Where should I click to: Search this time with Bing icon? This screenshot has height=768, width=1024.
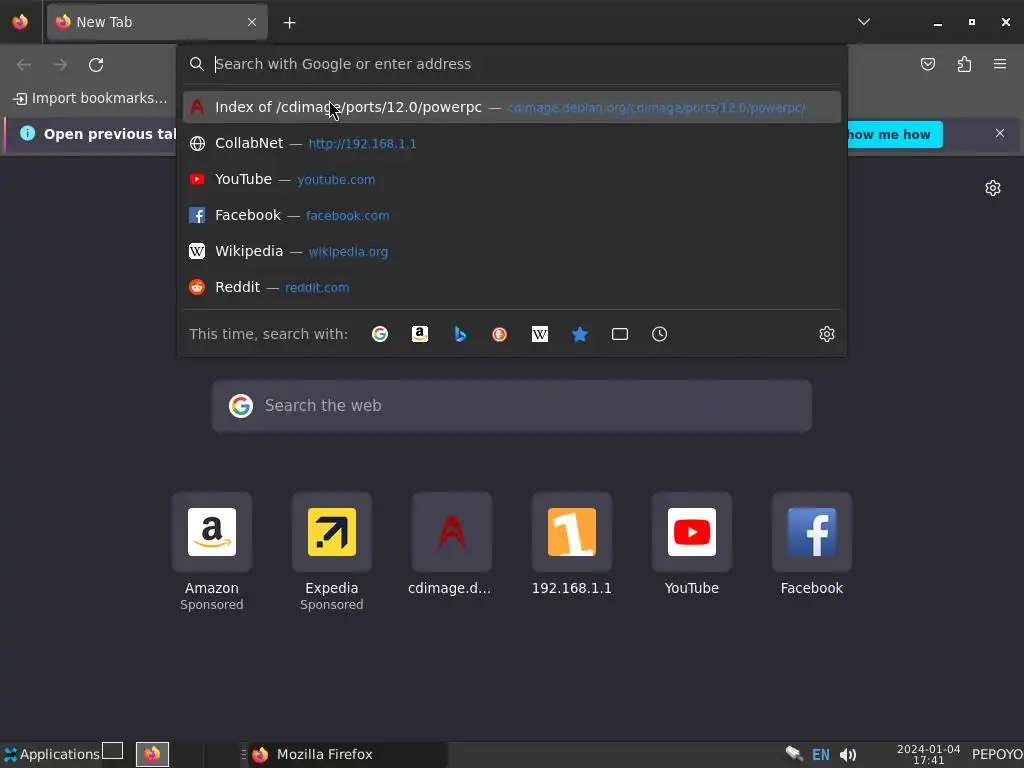coord(460,334)
